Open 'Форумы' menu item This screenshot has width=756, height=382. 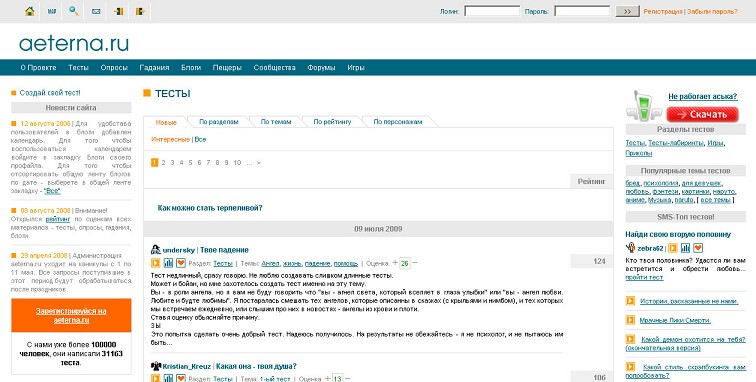coord(321,68)
